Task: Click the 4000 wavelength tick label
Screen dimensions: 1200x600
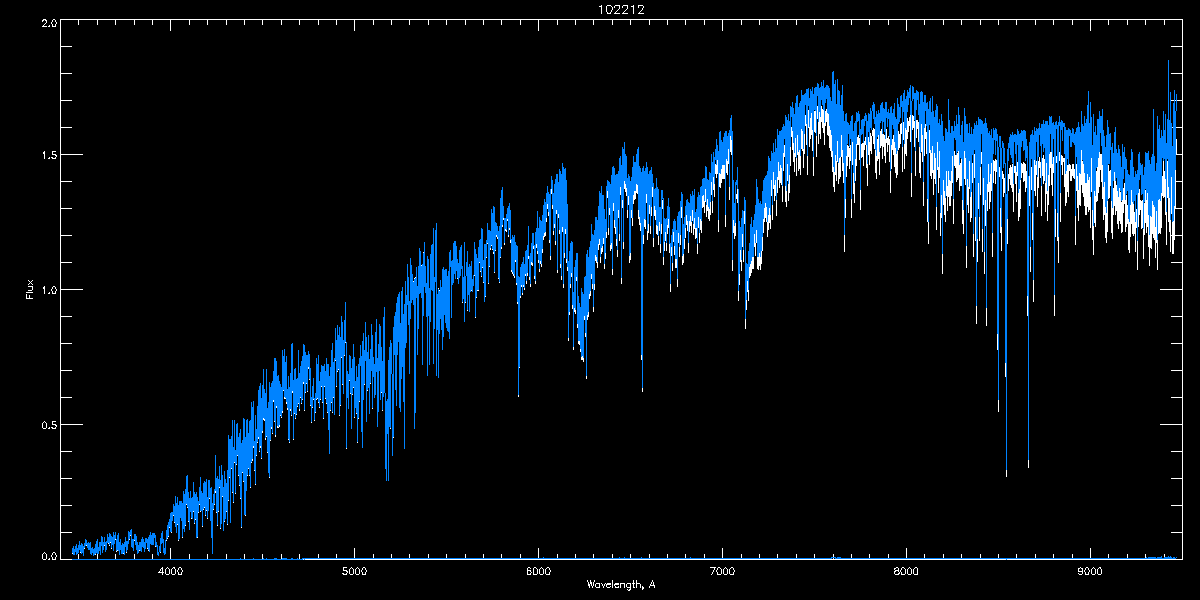Action: point(171,572)
